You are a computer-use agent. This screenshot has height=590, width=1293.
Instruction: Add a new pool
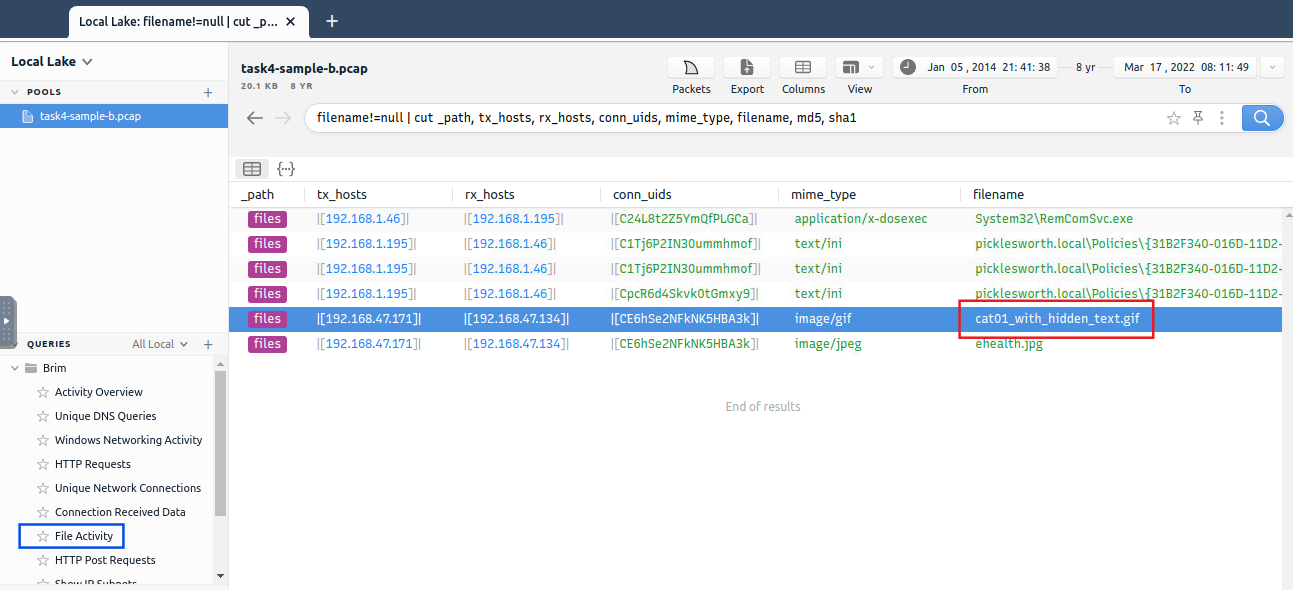208,92
